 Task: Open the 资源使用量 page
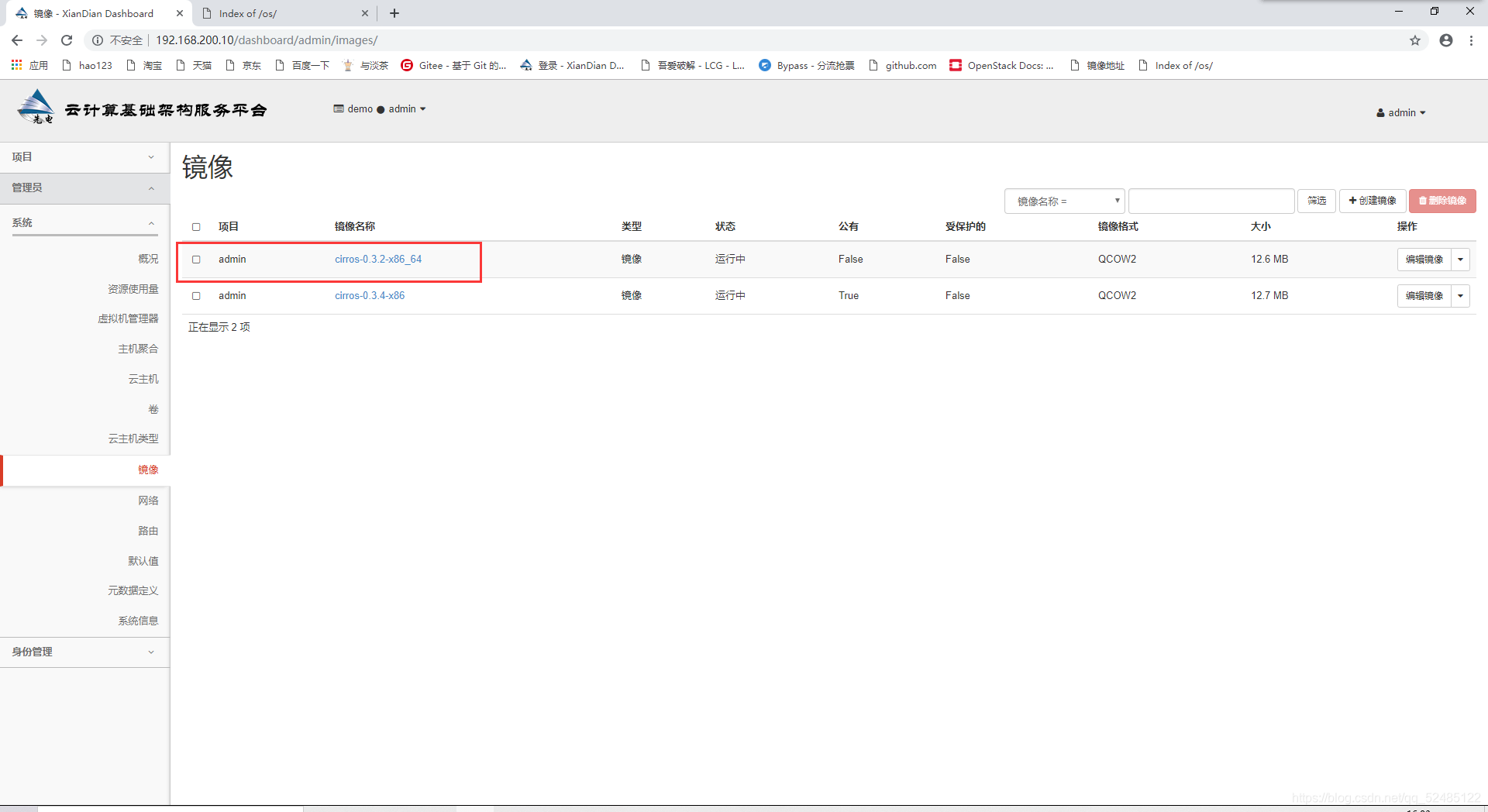click(x=133, y=289)
